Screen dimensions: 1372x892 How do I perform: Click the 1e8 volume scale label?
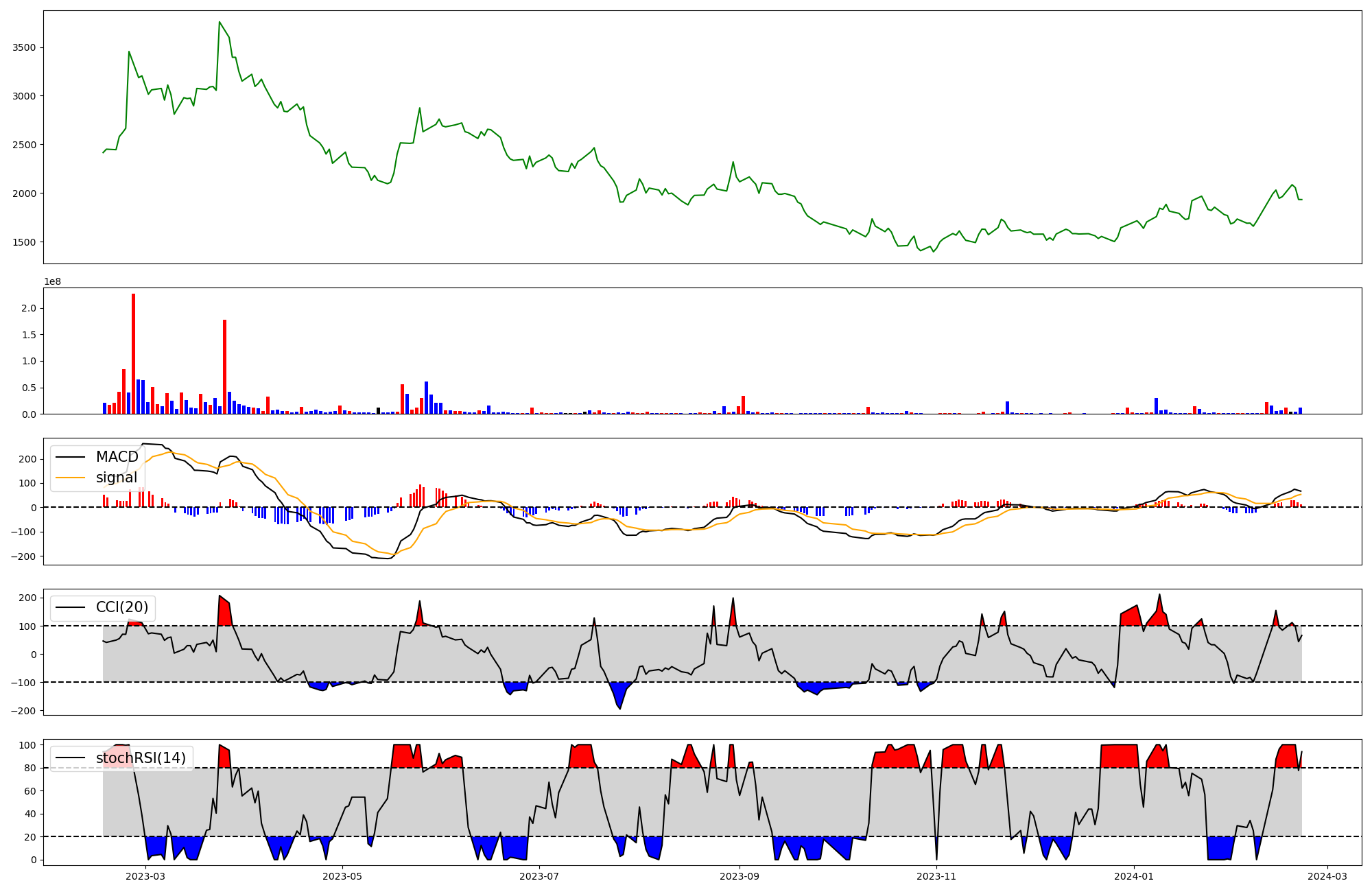pos(52,282)
